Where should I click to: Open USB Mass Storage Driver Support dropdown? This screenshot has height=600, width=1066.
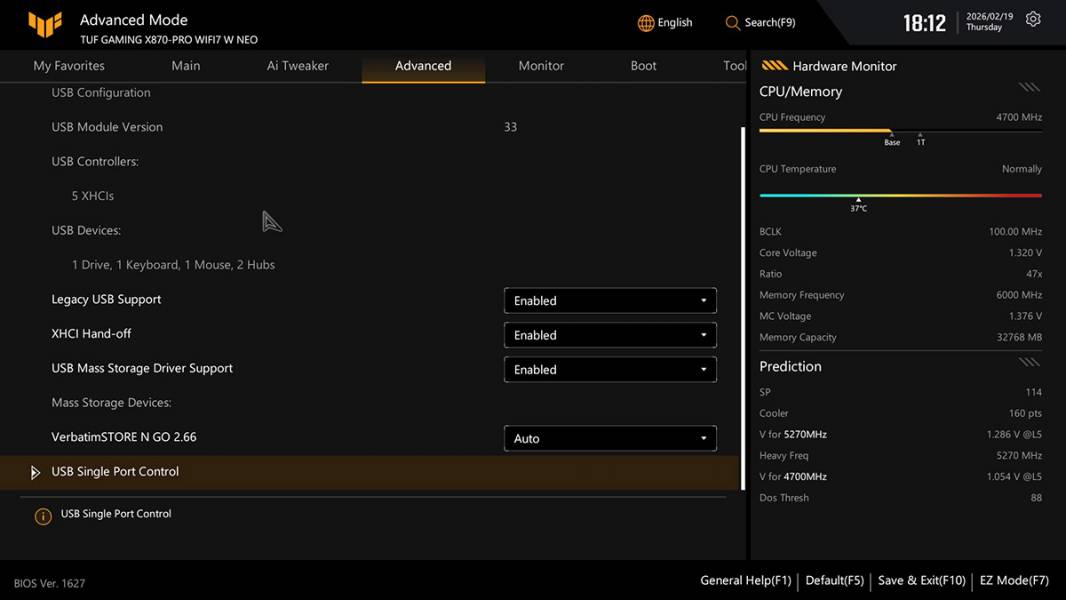pyautogui.click(x=609, y=370)
